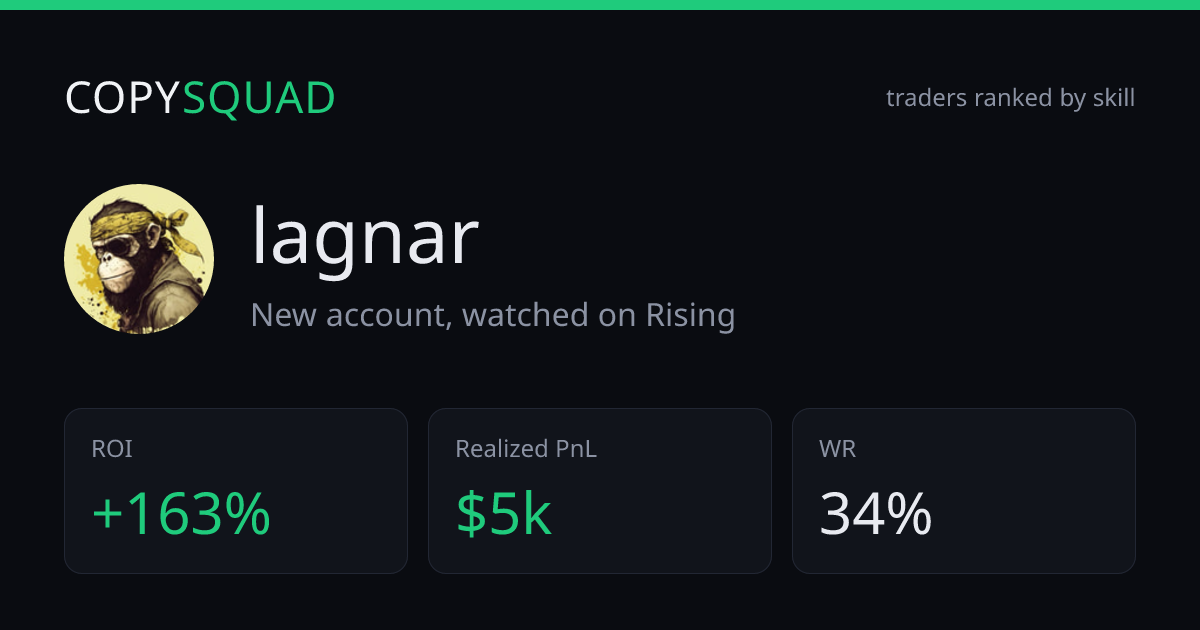Click the $5k realized PnL value

pos(504,515)
